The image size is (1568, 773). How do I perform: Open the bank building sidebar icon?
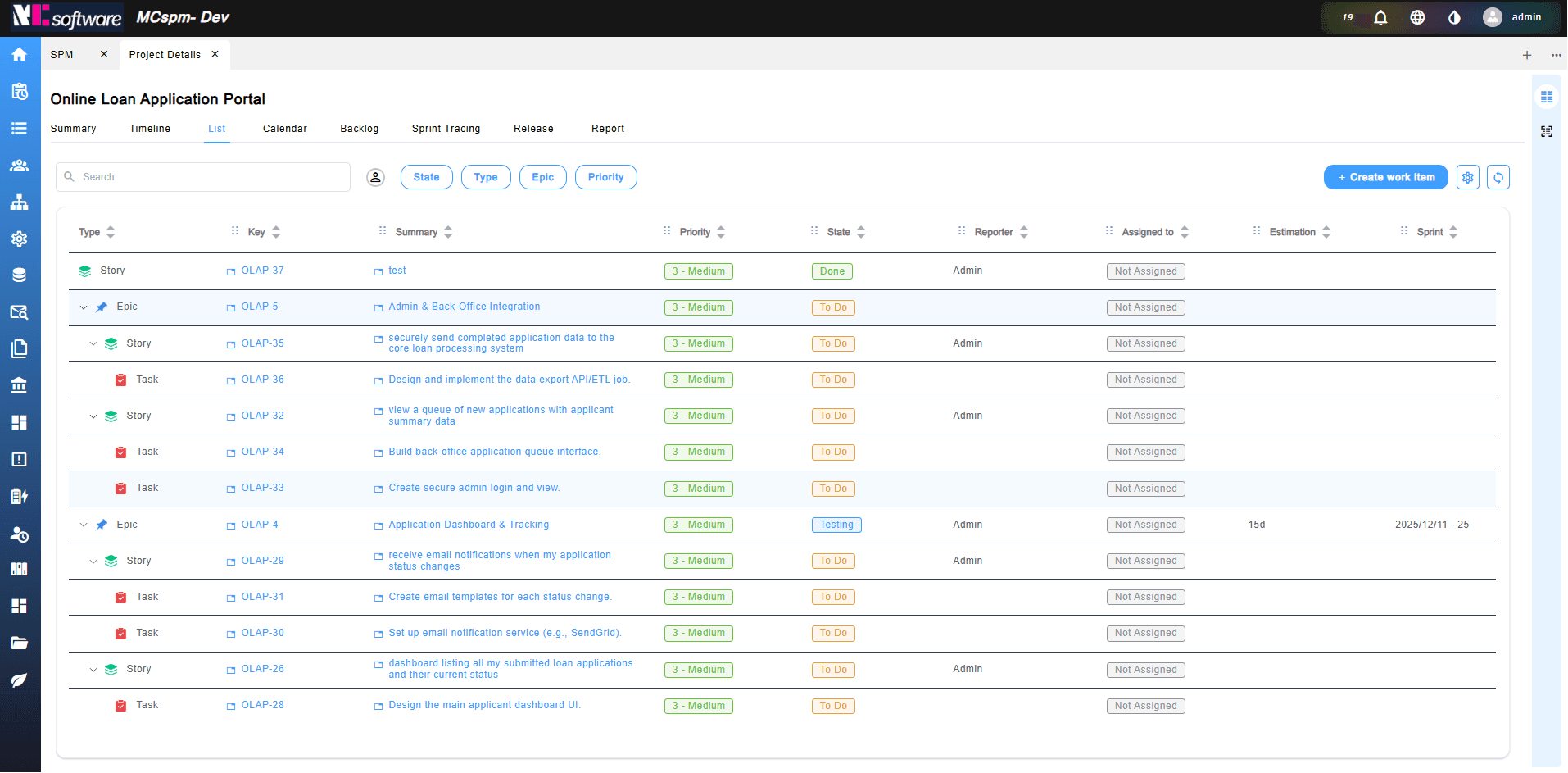tap(20, 385)
